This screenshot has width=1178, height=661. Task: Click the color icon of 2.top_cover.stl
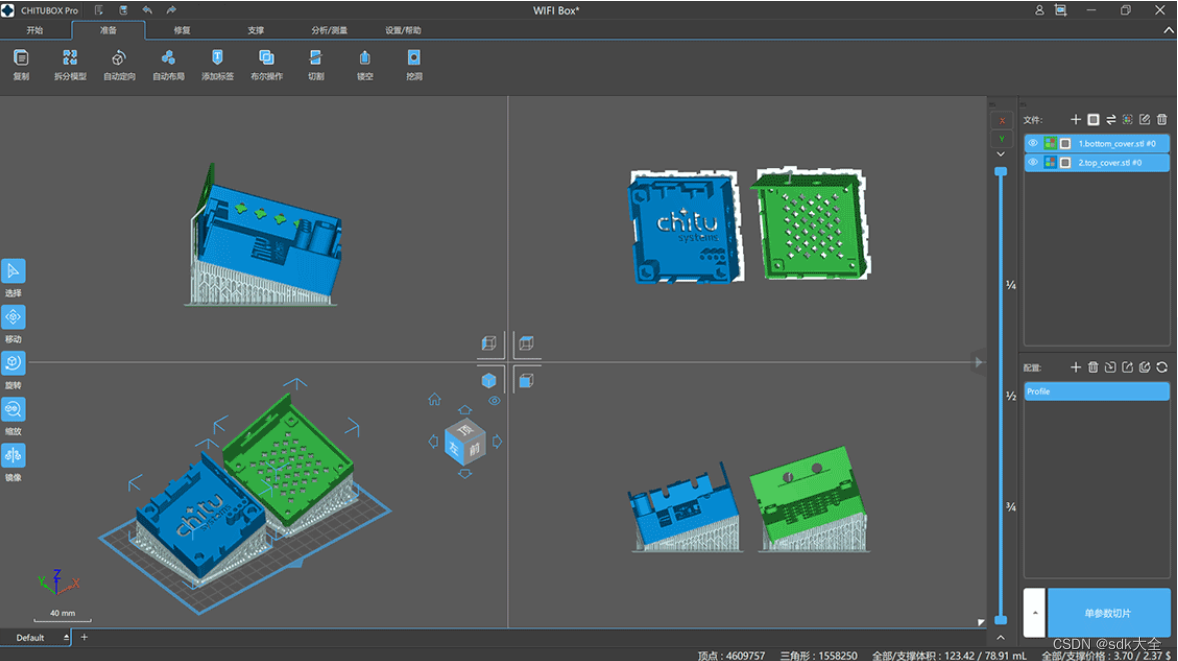[1050, 162]
